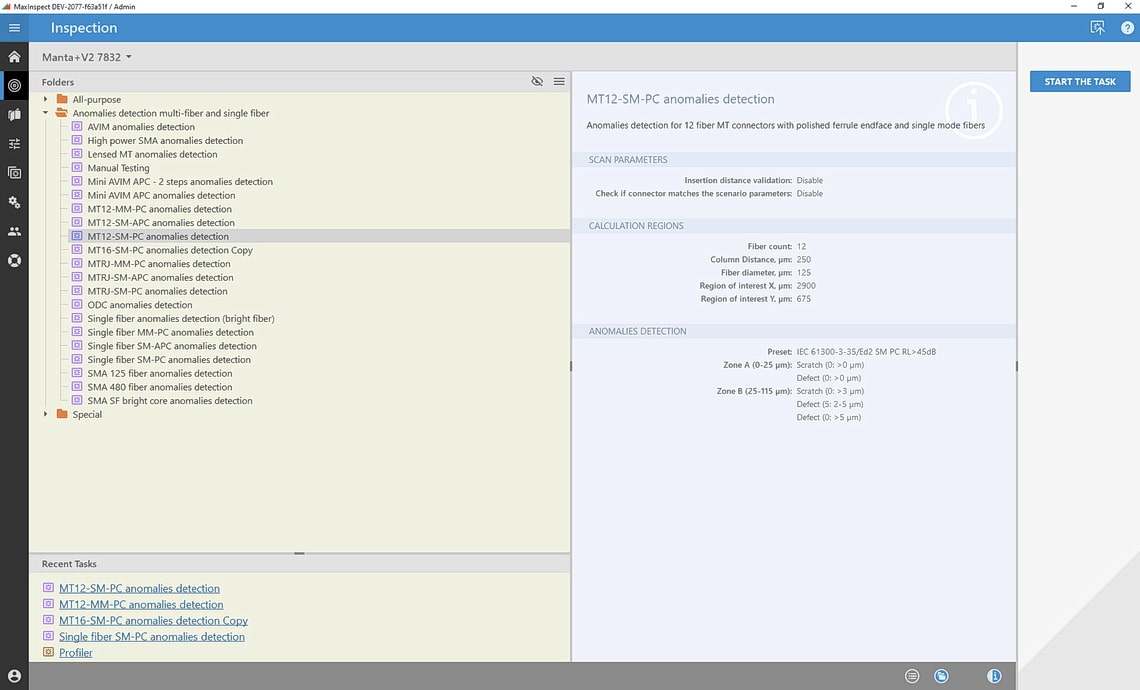The width and height of the screenshot is (1140, 690).
Task: Select MTRJ-MM-PC anomalies detection
Action: click(158, 264)
